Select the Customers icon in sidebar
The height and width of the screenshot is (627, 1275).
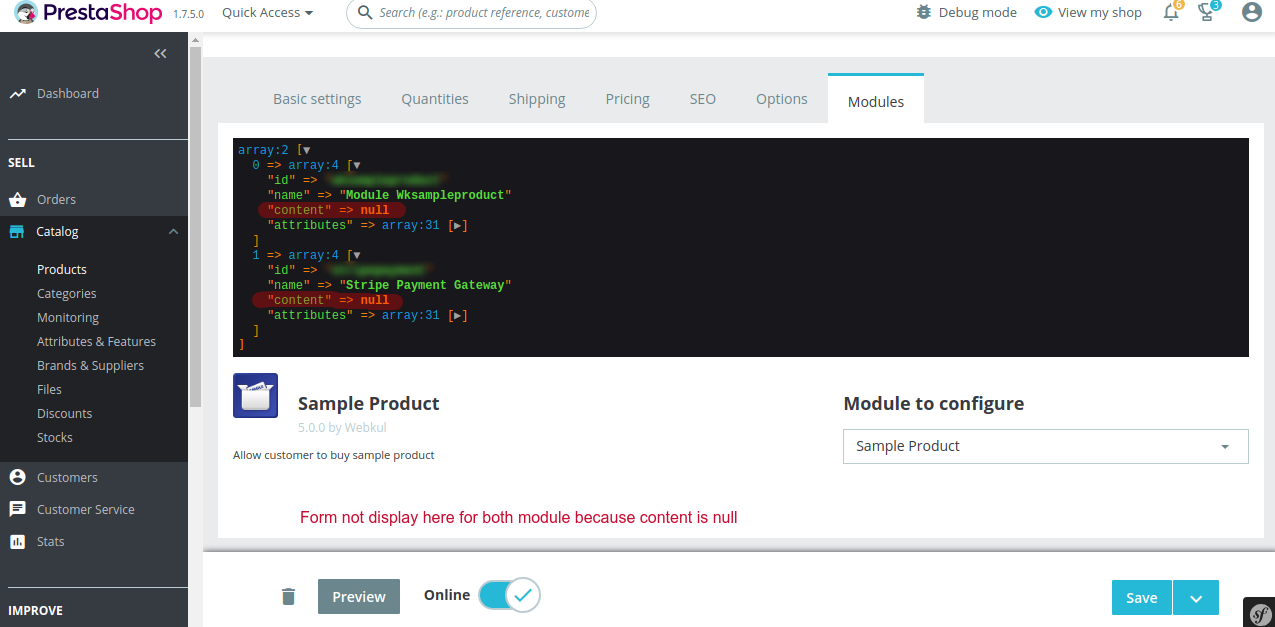click(17, 477)
